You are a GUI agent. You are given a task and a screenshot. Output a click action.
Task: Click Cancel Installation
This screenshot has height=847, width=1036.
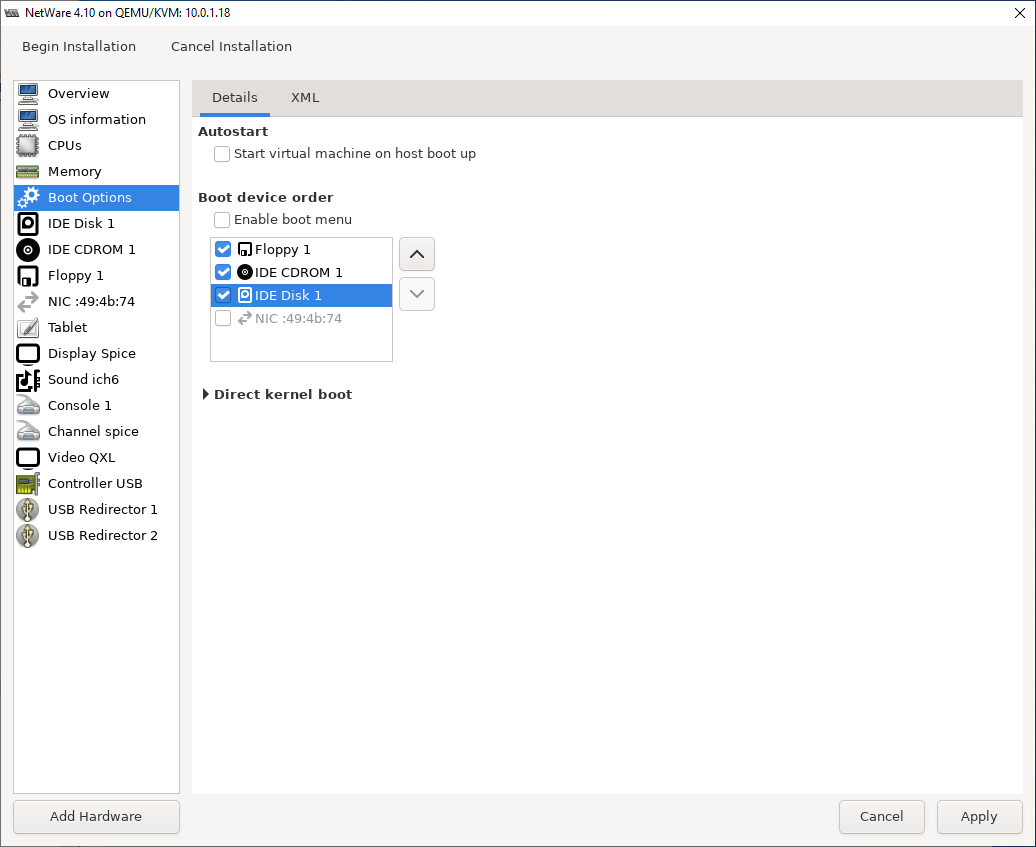pyautogui.click(x=231, y=46)
